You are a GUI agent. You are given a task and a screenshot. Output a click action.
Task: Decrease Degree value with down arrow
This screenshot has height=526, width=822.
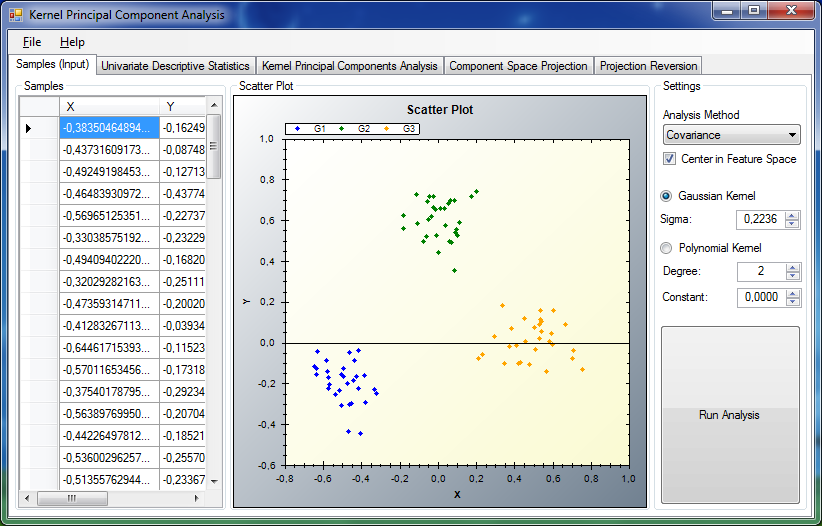(x=793, y=276)
